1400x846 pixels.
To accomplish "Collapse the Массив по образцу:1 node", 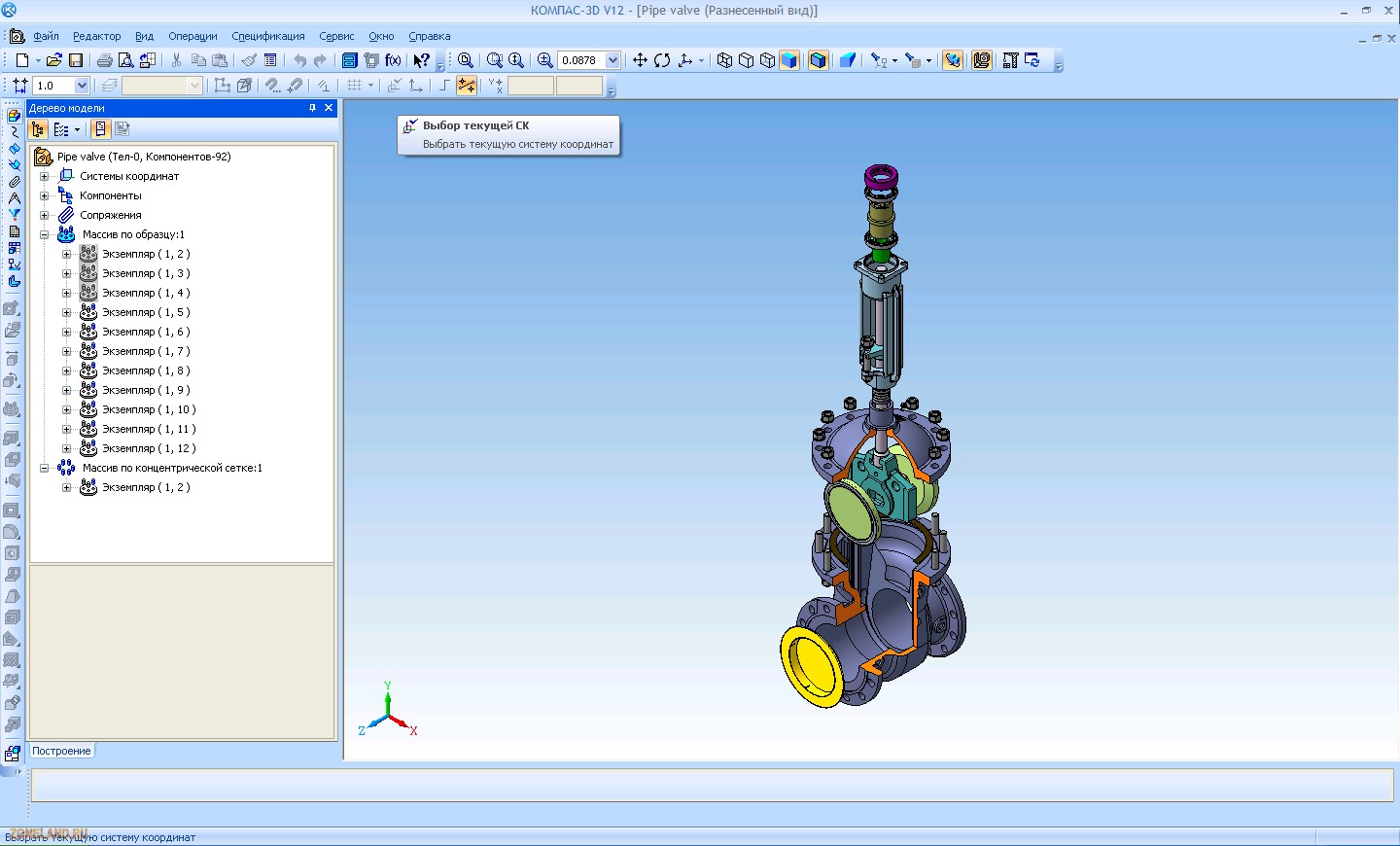I will [44, 234].
